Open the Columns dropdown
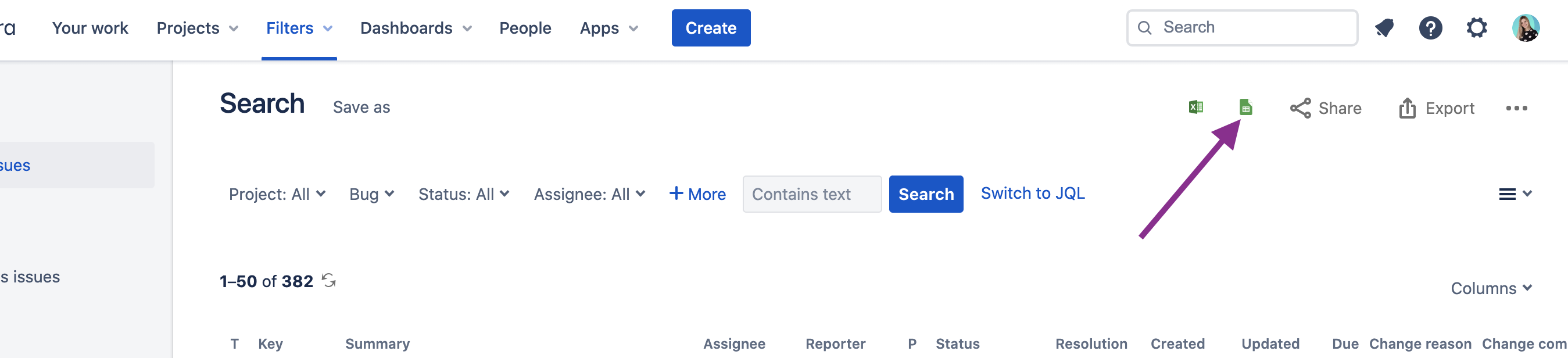This screenshot has height=358, width=1568. coord(1491,288)
